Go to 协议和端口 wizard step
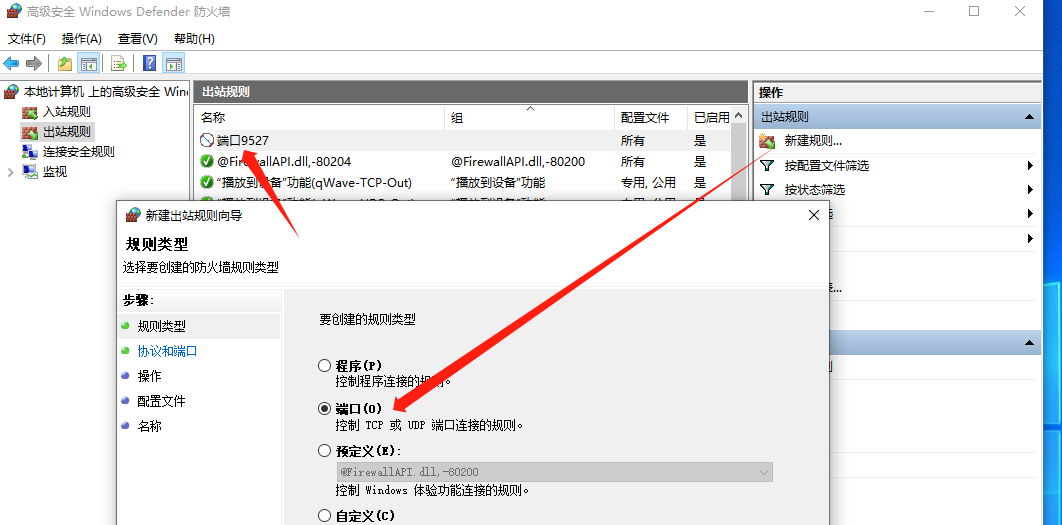 coord(167,351)
